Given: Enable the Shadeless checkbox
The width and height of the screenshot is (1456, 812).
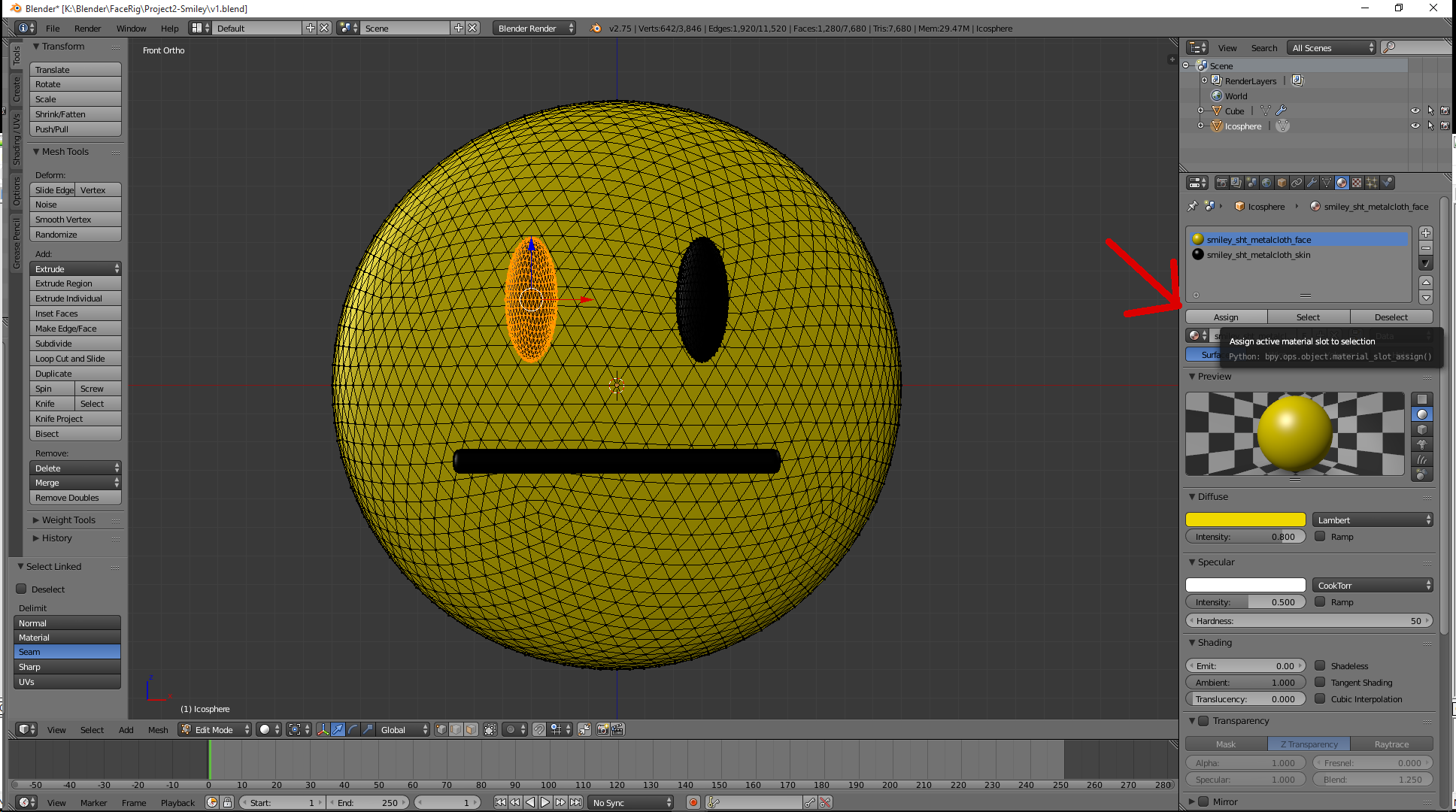Looking at the screenshot, I should coord(1320,665).
